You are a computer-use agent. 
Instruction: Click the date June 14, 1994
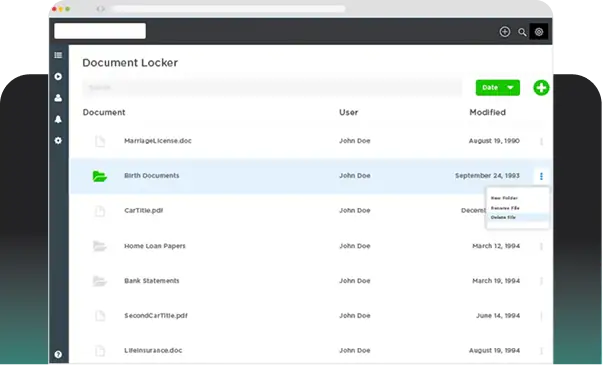tap(498, 316)
